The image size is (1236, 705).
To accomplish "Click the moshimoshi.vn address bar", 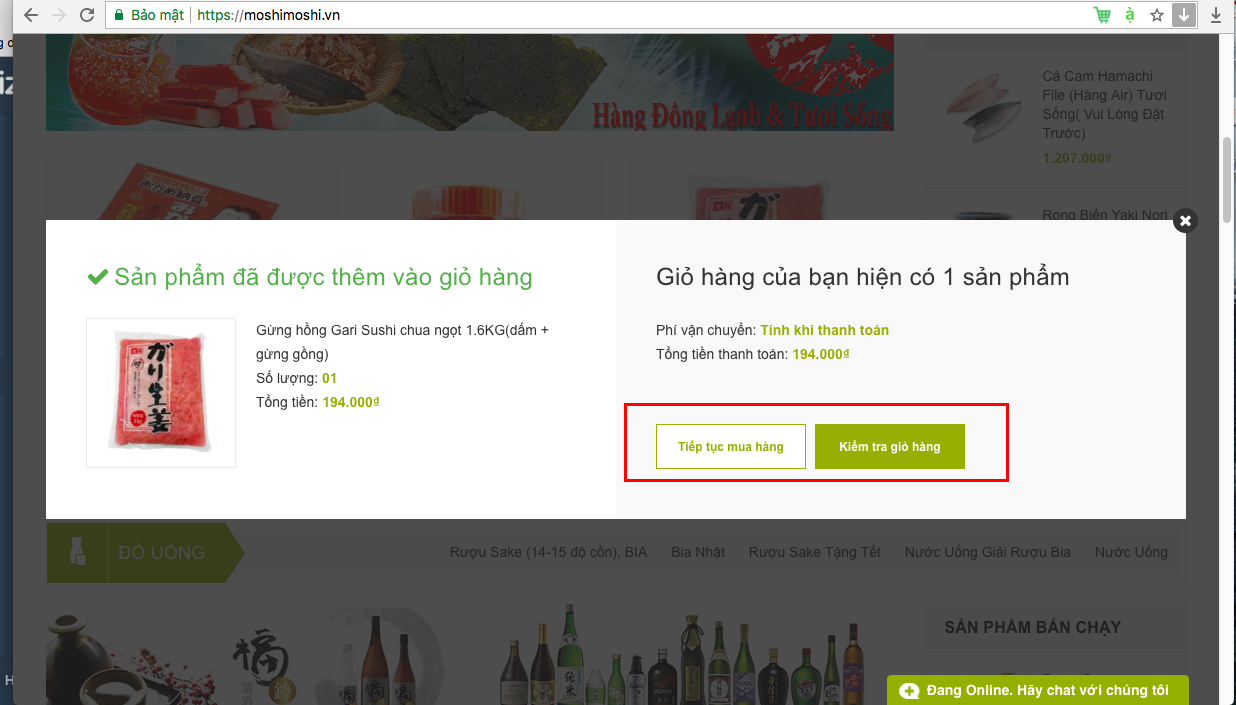I will (x=640, y=15).
